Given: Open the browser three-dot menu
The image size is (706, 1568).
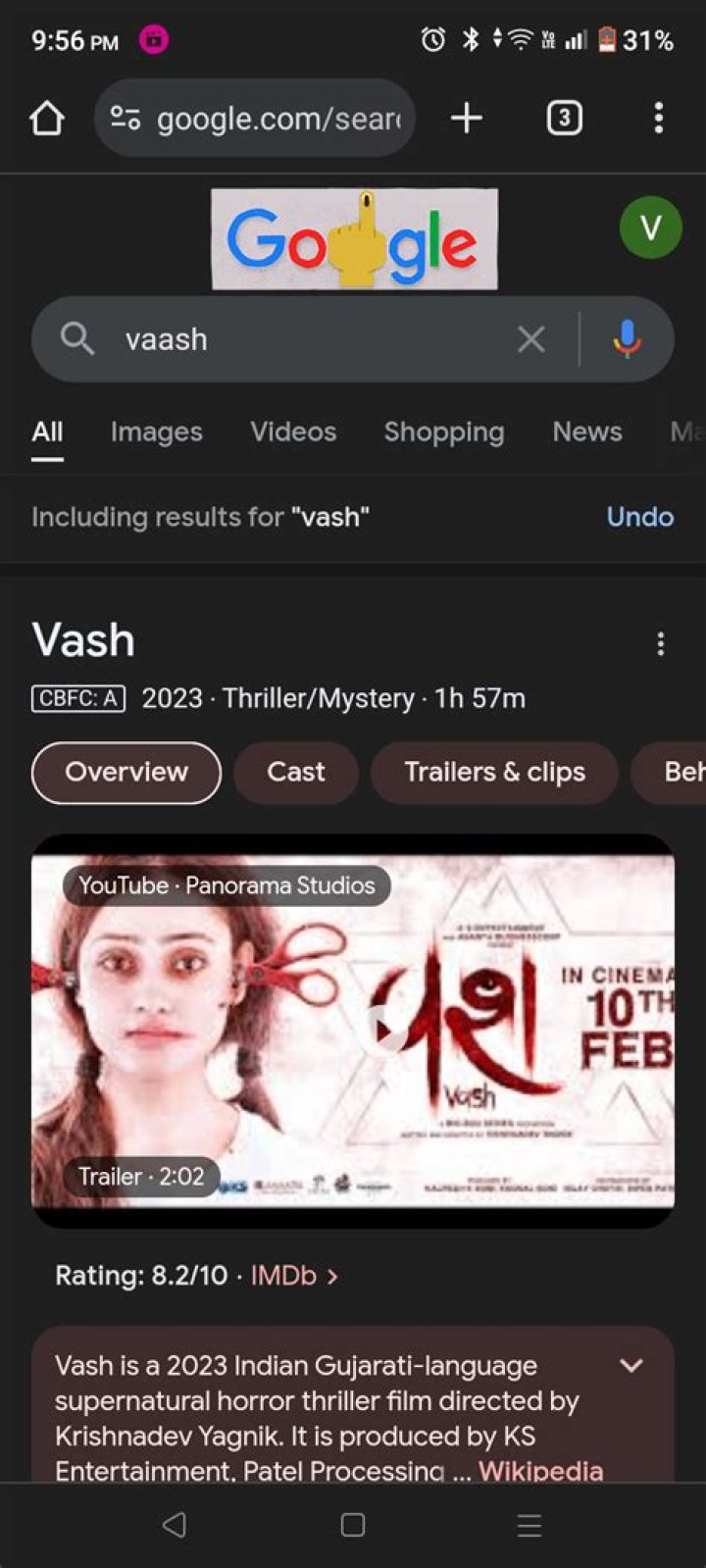Looking at the screenshot, I should [659, 119].
